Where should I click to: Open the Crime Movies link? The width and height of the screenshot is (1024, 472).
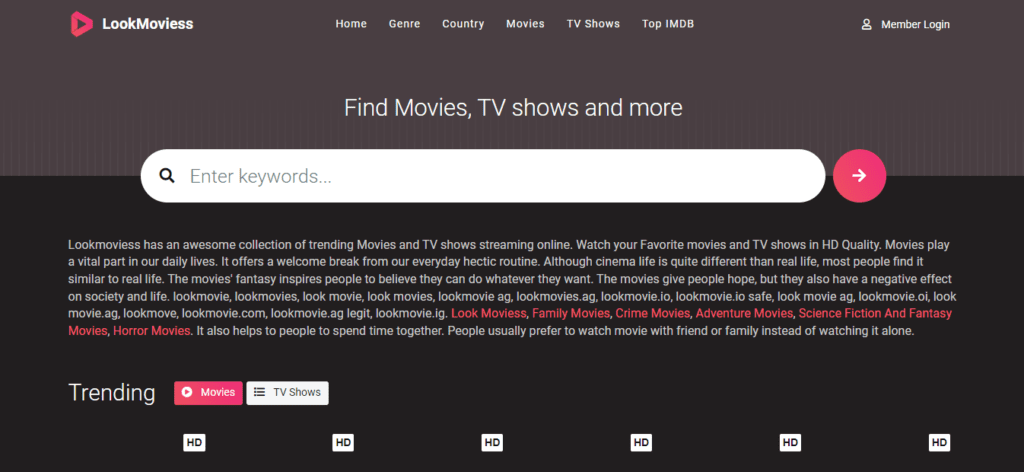pyautogui.click(x=652, y=313)
